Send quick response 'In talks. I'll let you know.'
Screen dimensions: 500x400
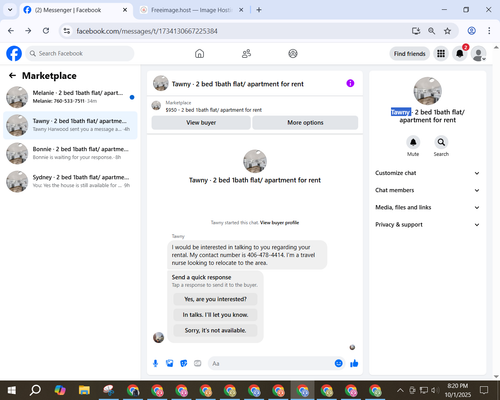(x=215, y=315)
